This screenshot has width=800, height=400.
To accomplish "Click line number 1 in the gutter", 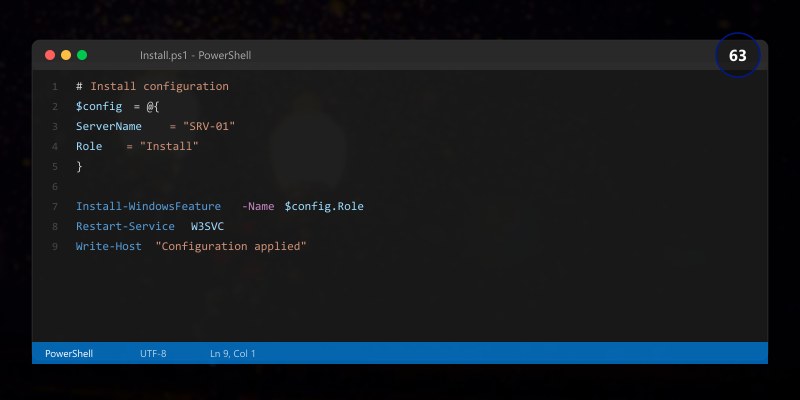I will pyautogui.click(x=55, y=87).
